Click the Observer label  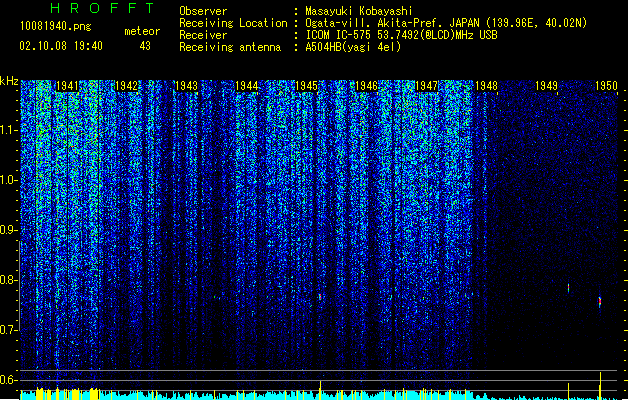pyautogui.click(x=203, y=11)
